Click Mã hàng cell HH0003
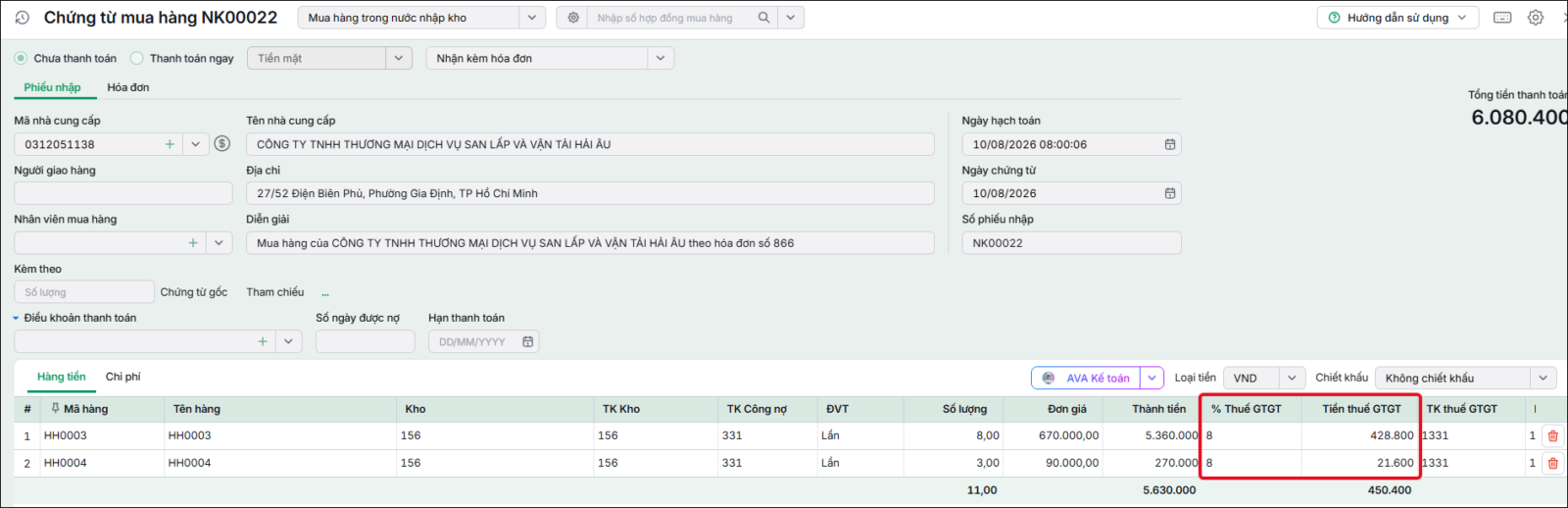The height and width of the screenshot is (508, 1568). 102,435
